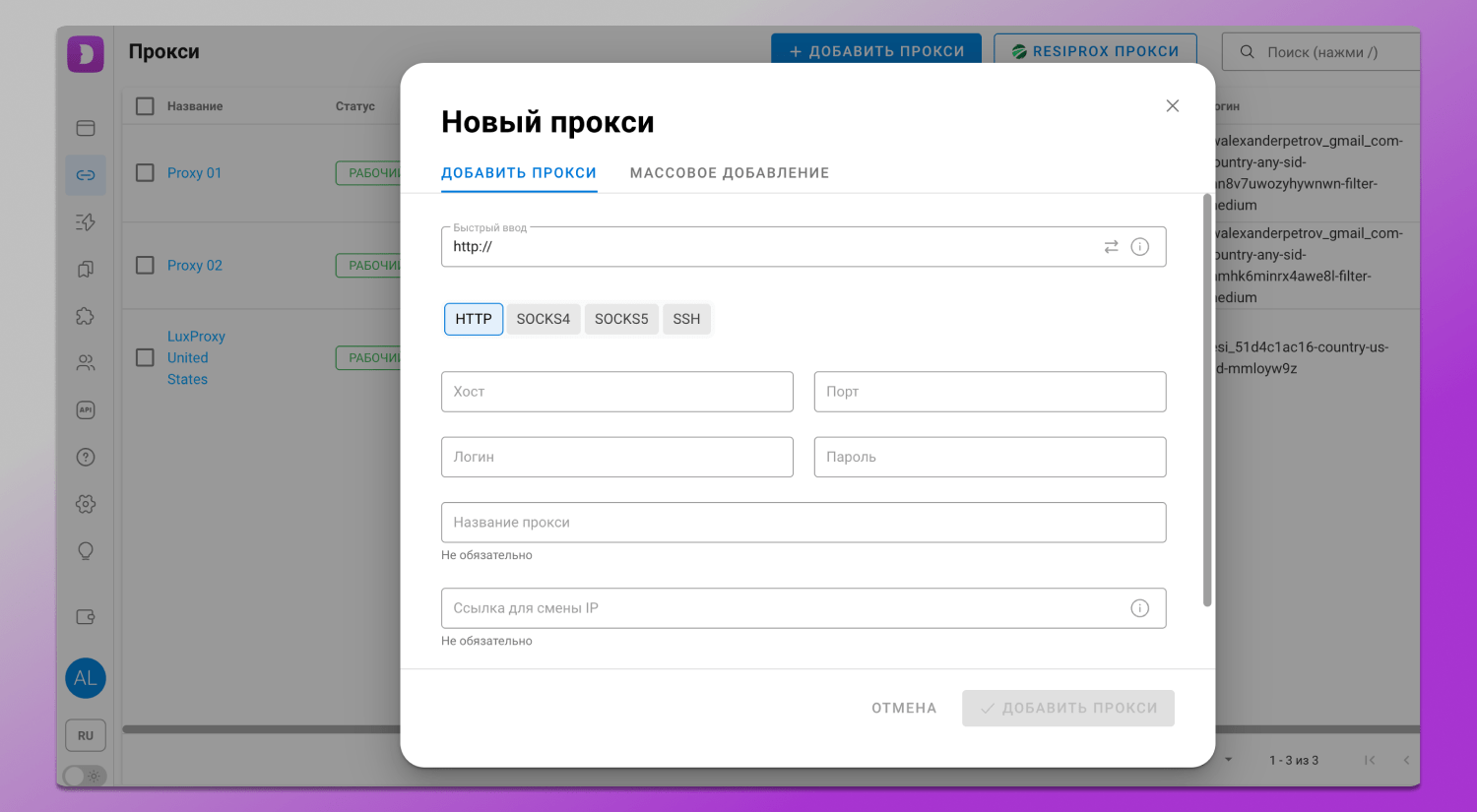Viewport: 1477px width, 812px height.
Task: Check the Proxy 01 checkbox
Action: 145,172
